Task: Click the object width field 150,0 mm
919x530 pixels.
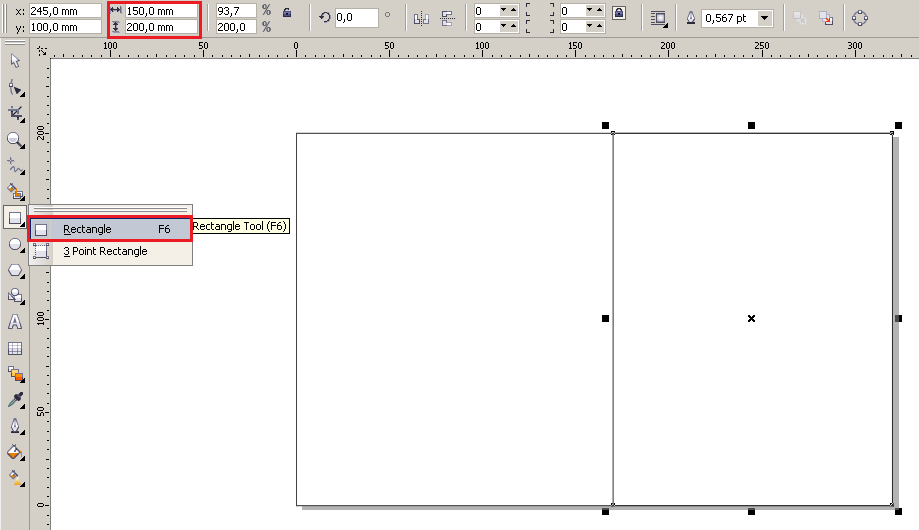Action: click(x=161, y=11)
